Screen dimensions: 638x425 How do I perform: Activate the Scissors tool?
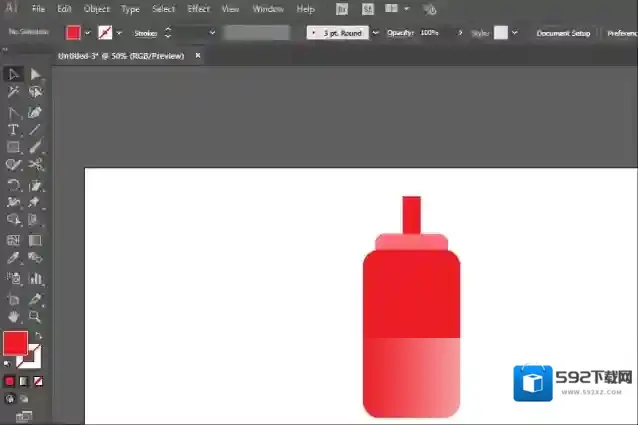[x=36, y=165]
